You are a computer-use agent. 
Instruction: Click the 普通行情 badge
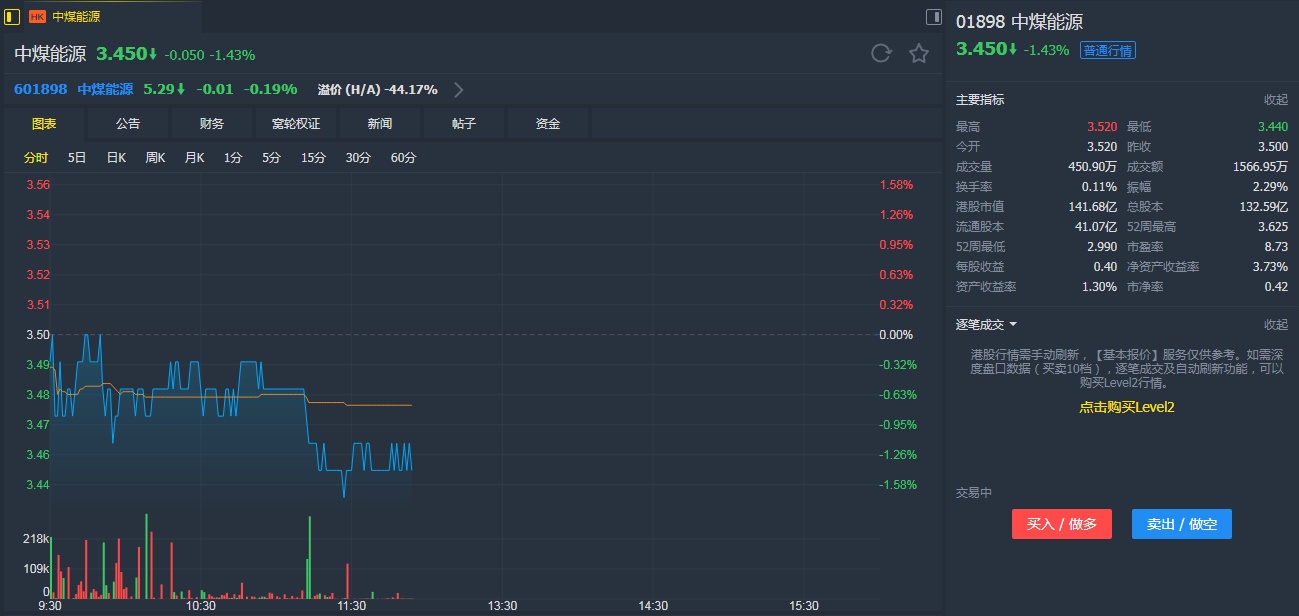coord(1108,50)
